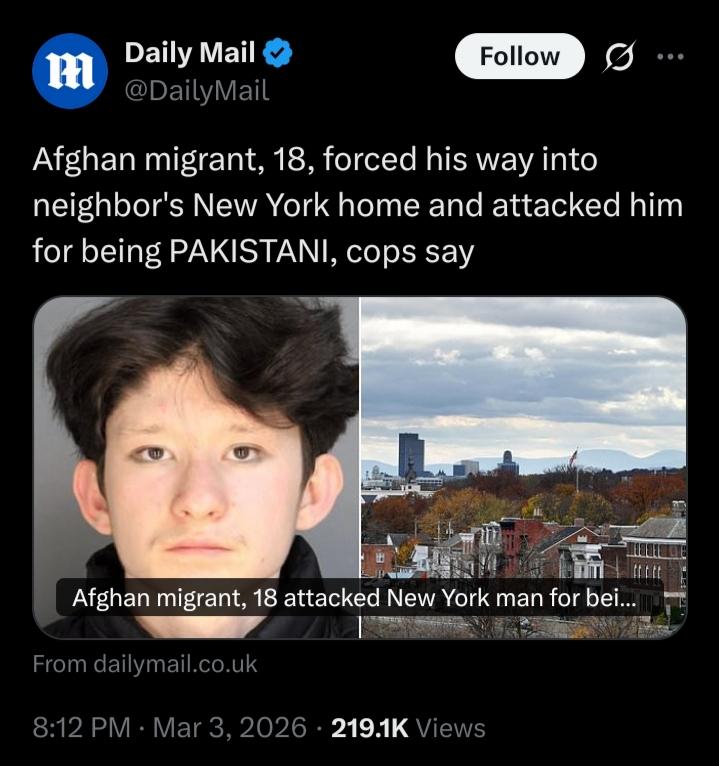Viewport: 719px width, 766px height.
Task: Click the cloudy sky in the right photo
Action: 523,371
